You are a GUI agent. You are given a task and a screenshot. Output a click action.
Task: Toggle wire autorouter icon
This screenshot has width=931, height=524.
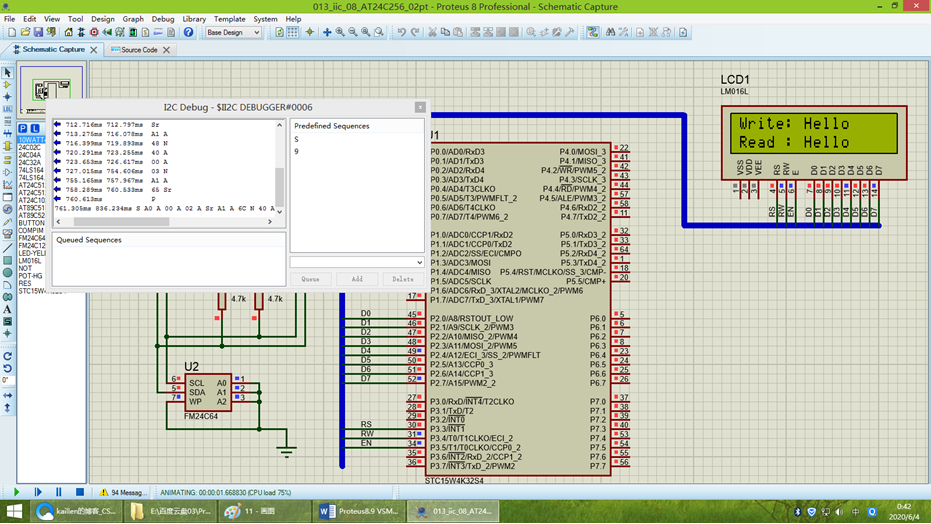tap(593, 33)
